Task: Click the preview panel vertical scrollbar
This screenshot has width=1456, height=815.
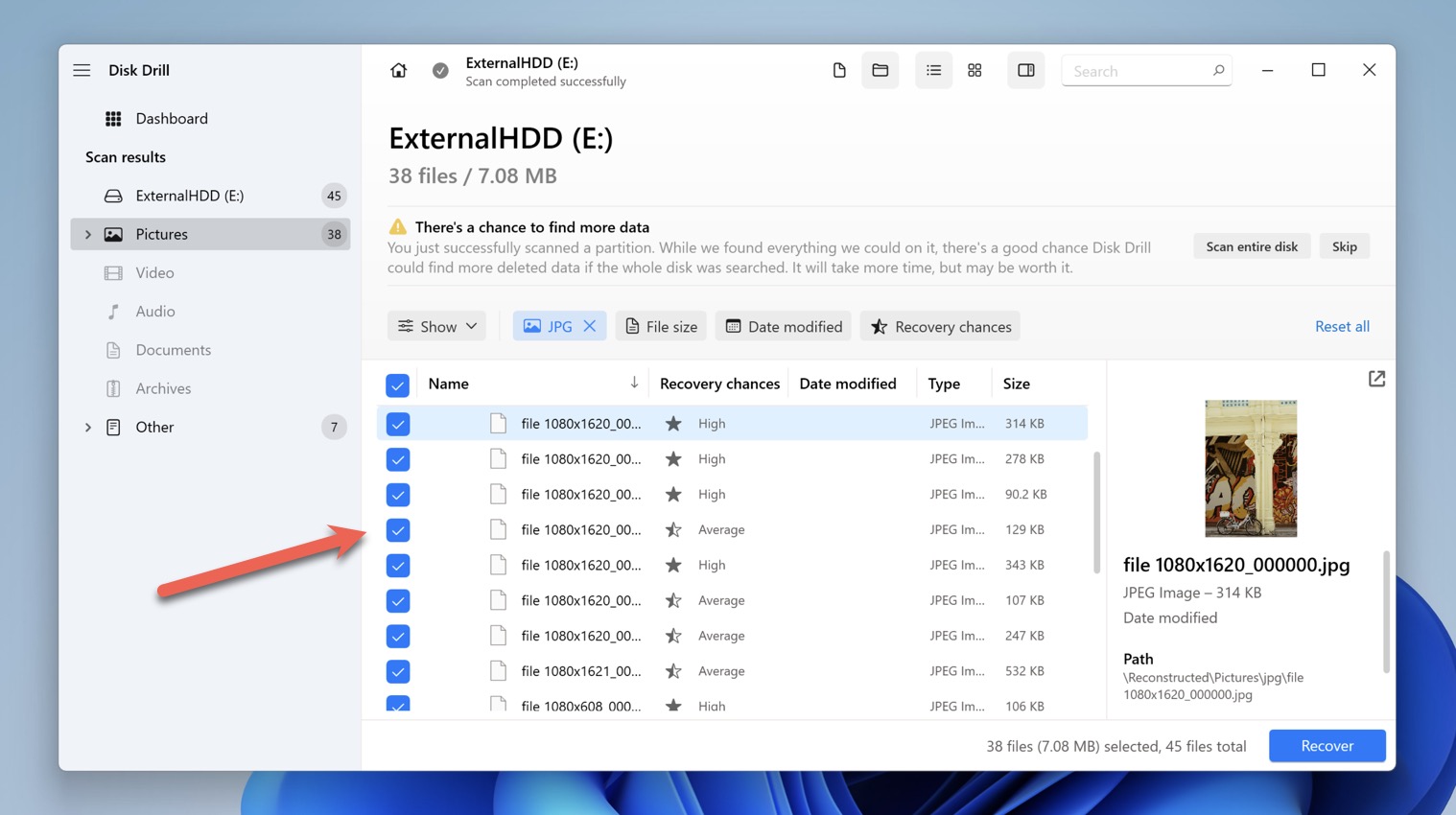Action: pyautogui.click(x=1386, y=612)
